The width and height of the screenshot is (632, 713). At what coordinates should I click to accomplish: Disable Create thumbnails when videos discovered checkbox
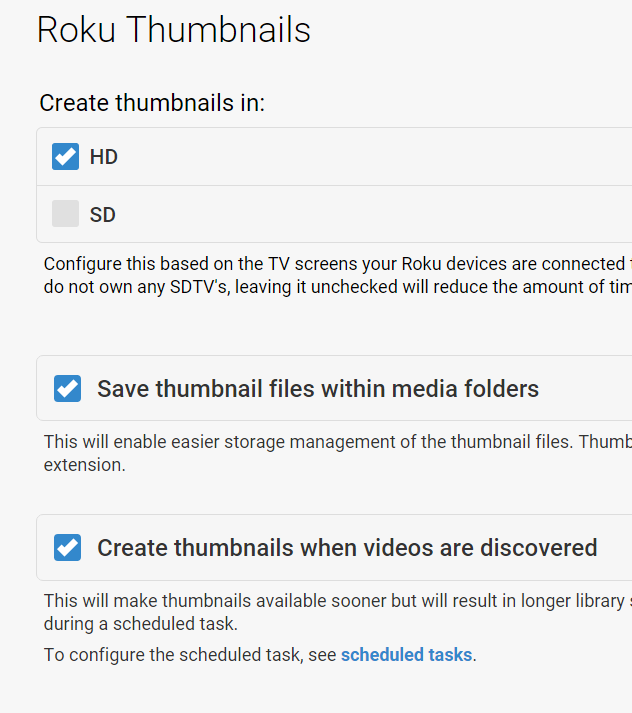(x=67, y=548)
